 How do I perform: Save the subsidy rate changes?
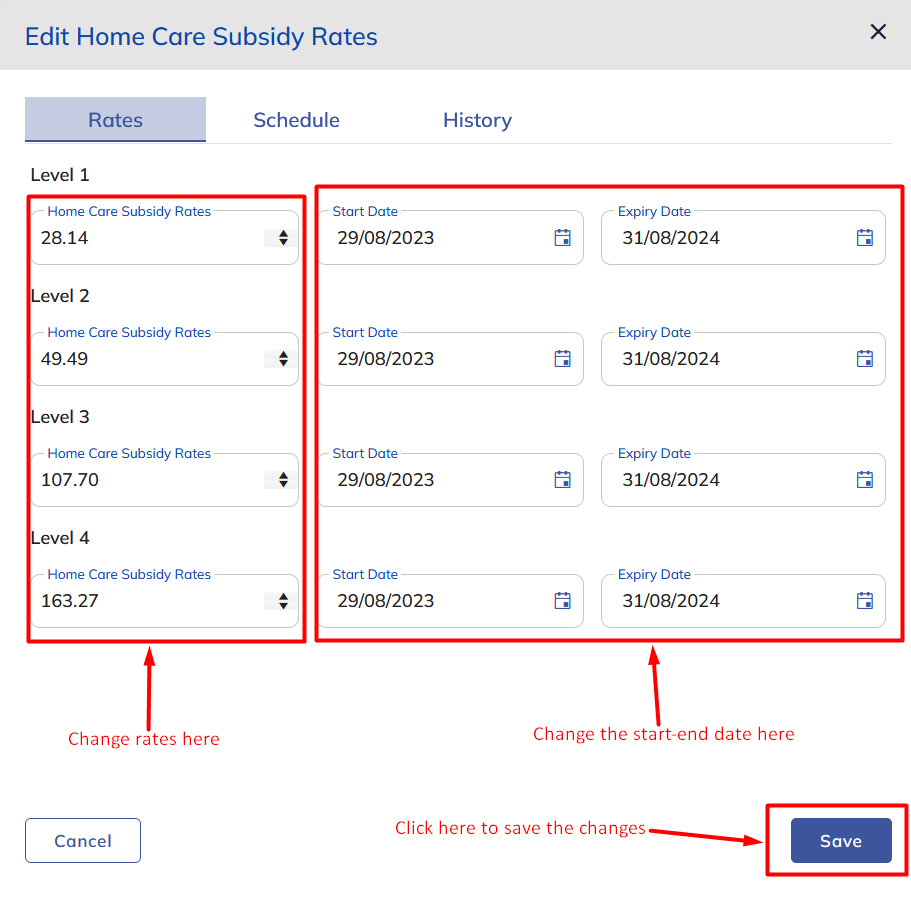click(840, 841)
